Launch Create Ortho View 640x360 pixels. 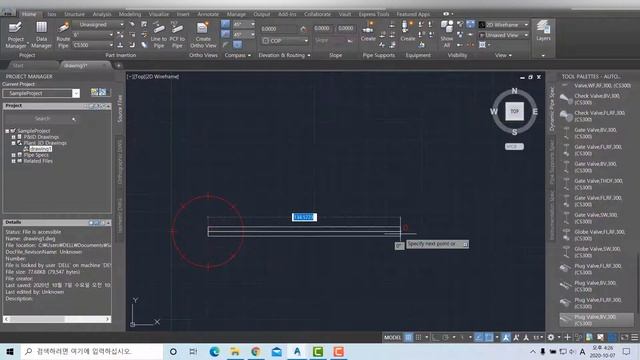point(203,35)
